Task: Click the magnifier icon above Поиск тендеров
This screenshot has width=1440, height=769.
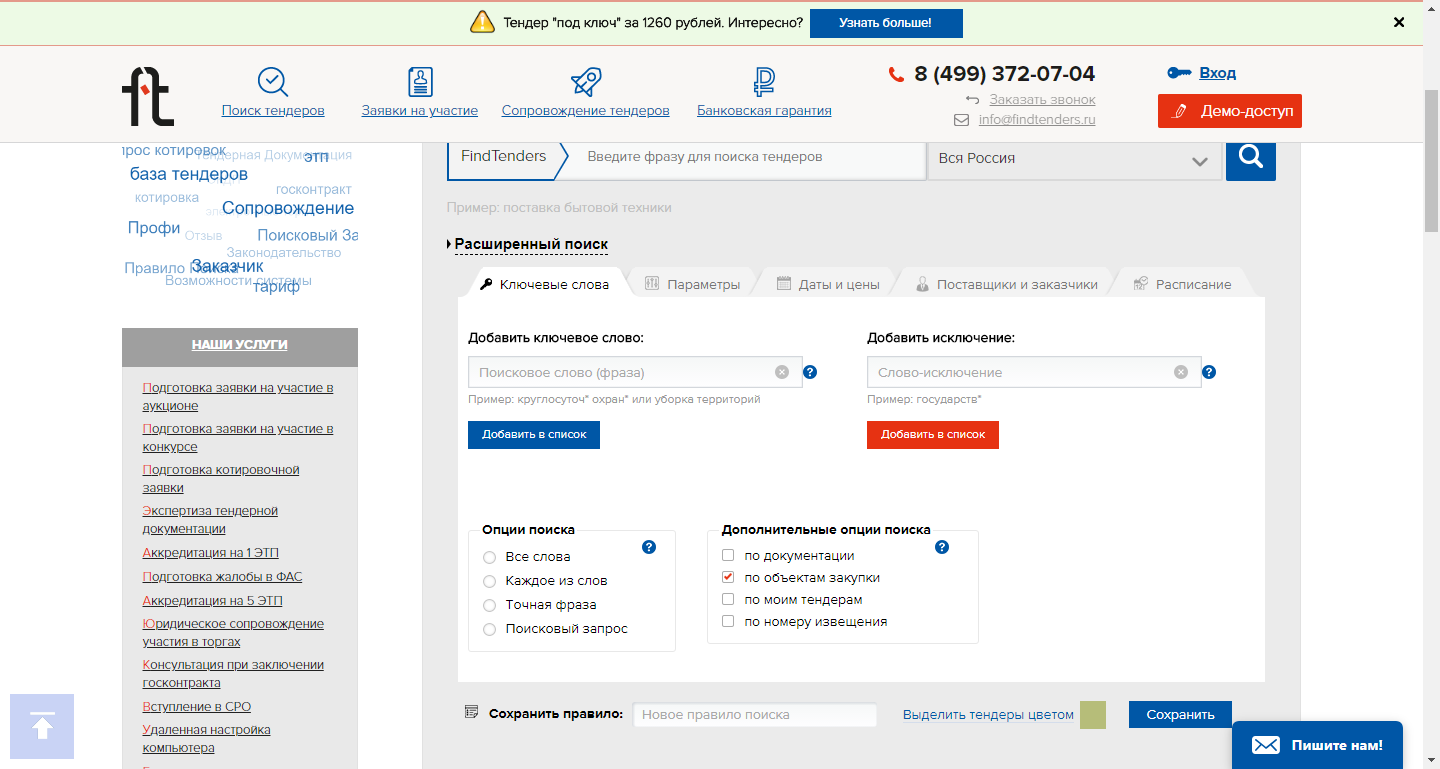Action: coord(273,81)
